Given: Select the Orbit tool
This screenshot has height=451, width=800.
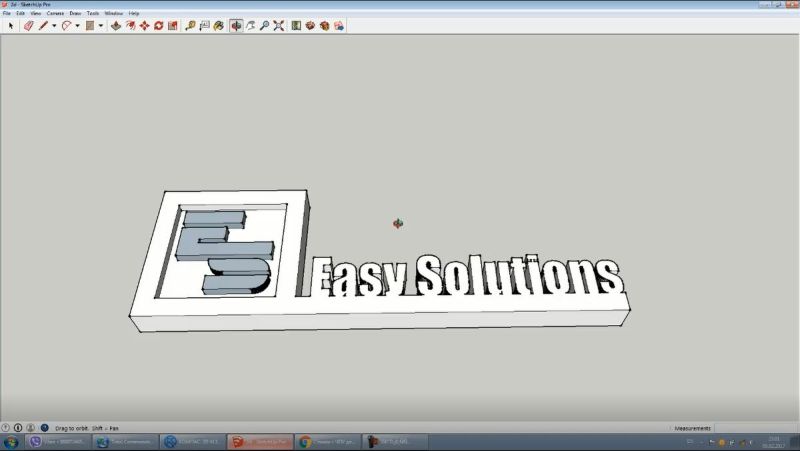Looking at the screenshot, I should 236,26.
